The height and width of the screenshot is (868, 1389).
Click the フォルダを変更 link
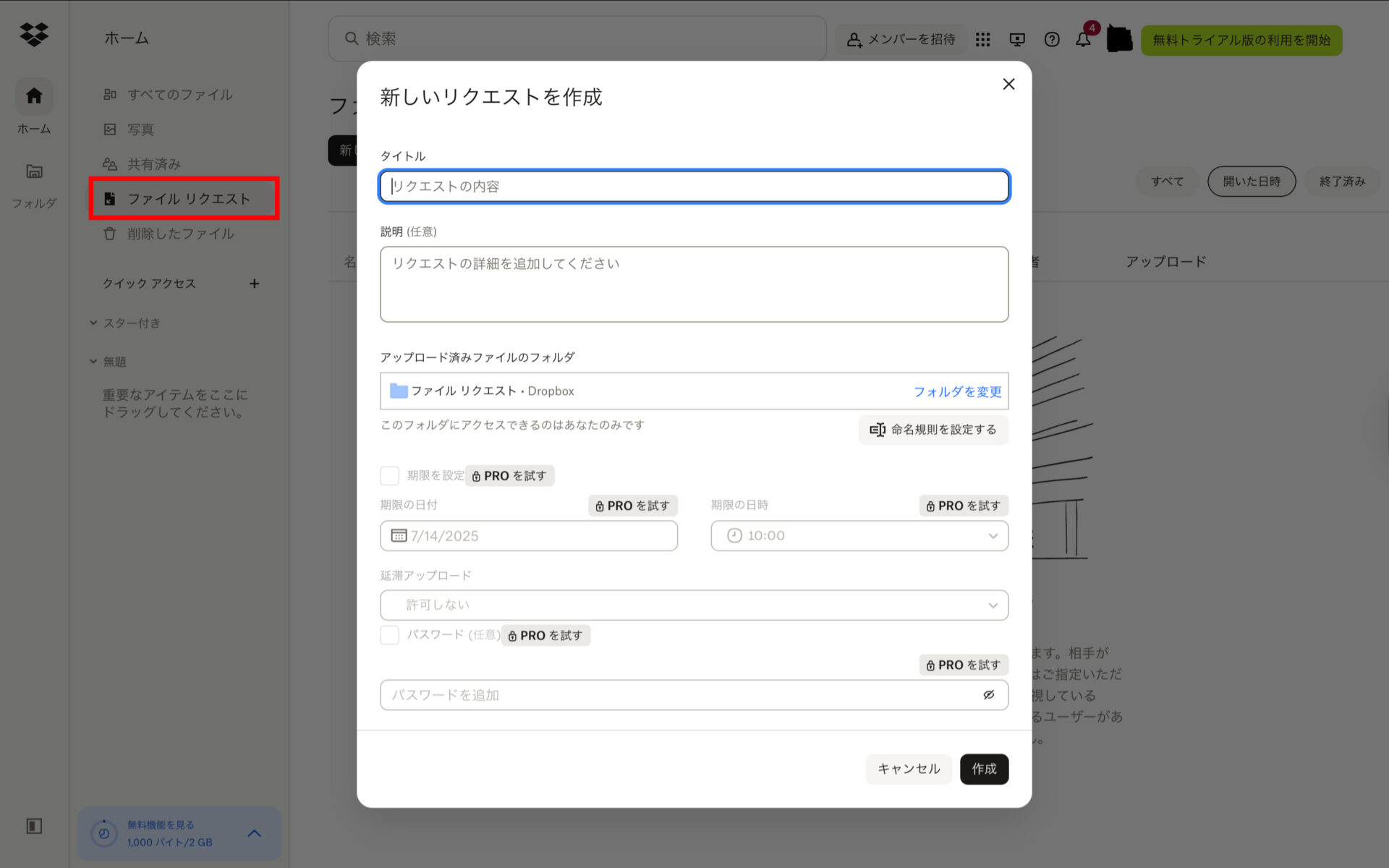[957, 391]
